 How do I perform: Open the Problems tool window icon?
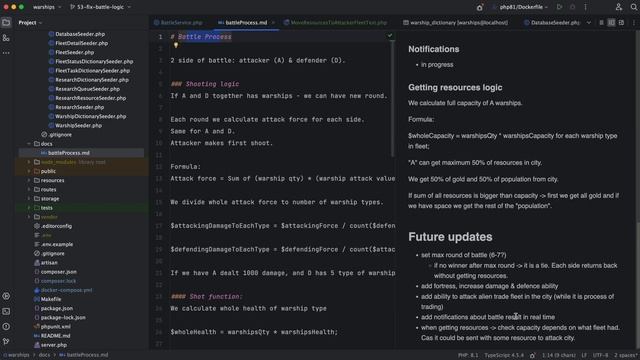6,327
